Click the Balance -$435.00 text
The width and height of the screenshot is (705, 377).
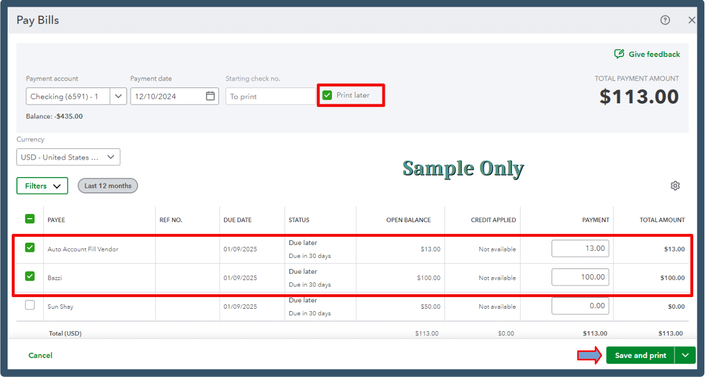coord(54,116)
